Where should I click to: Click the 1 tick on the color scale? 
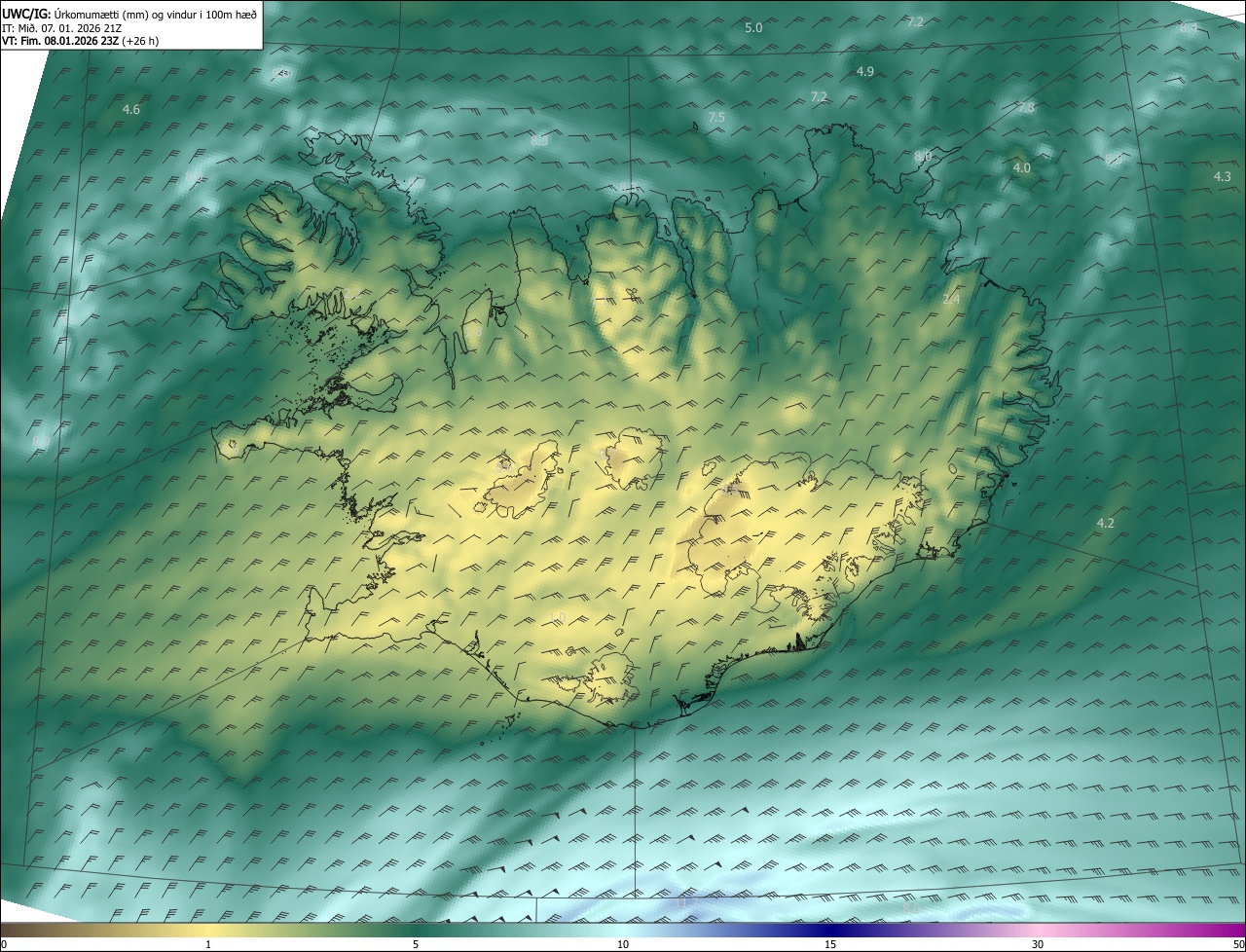[207, 944]
